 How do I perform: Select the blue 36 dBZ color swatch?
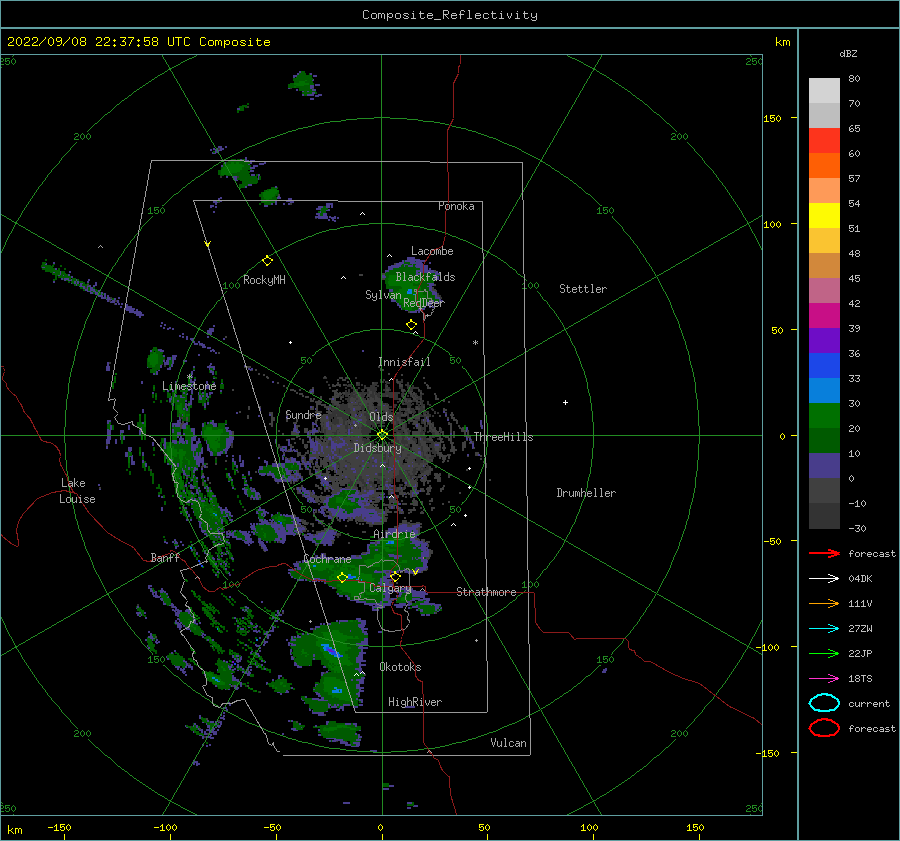824,365
